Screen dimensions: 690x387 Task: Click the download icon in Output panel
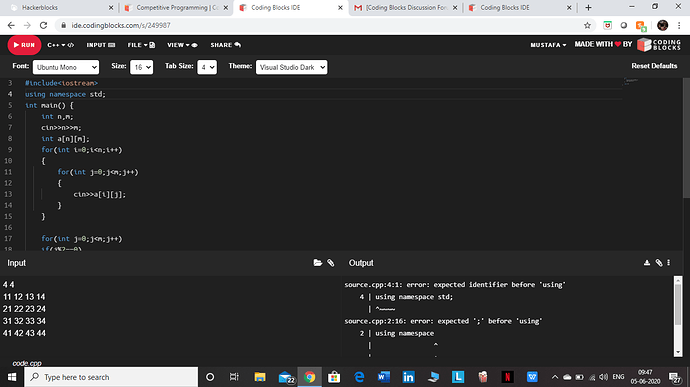pyautogui.click(x=646, y=263)
